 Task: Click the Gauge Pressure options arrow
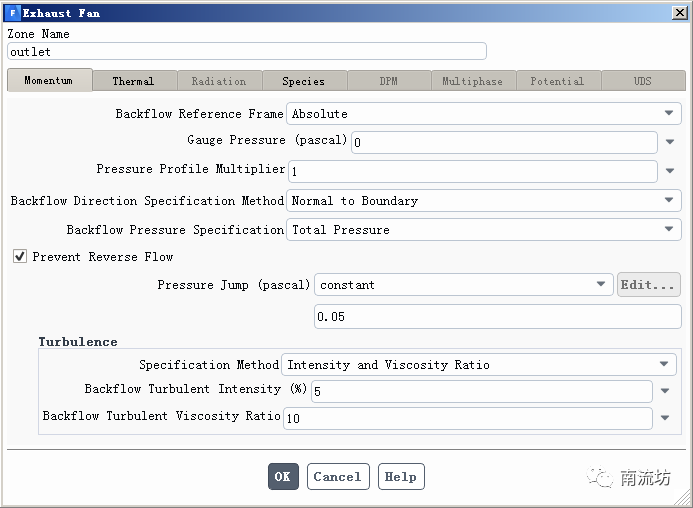click(x=670, y=142)
